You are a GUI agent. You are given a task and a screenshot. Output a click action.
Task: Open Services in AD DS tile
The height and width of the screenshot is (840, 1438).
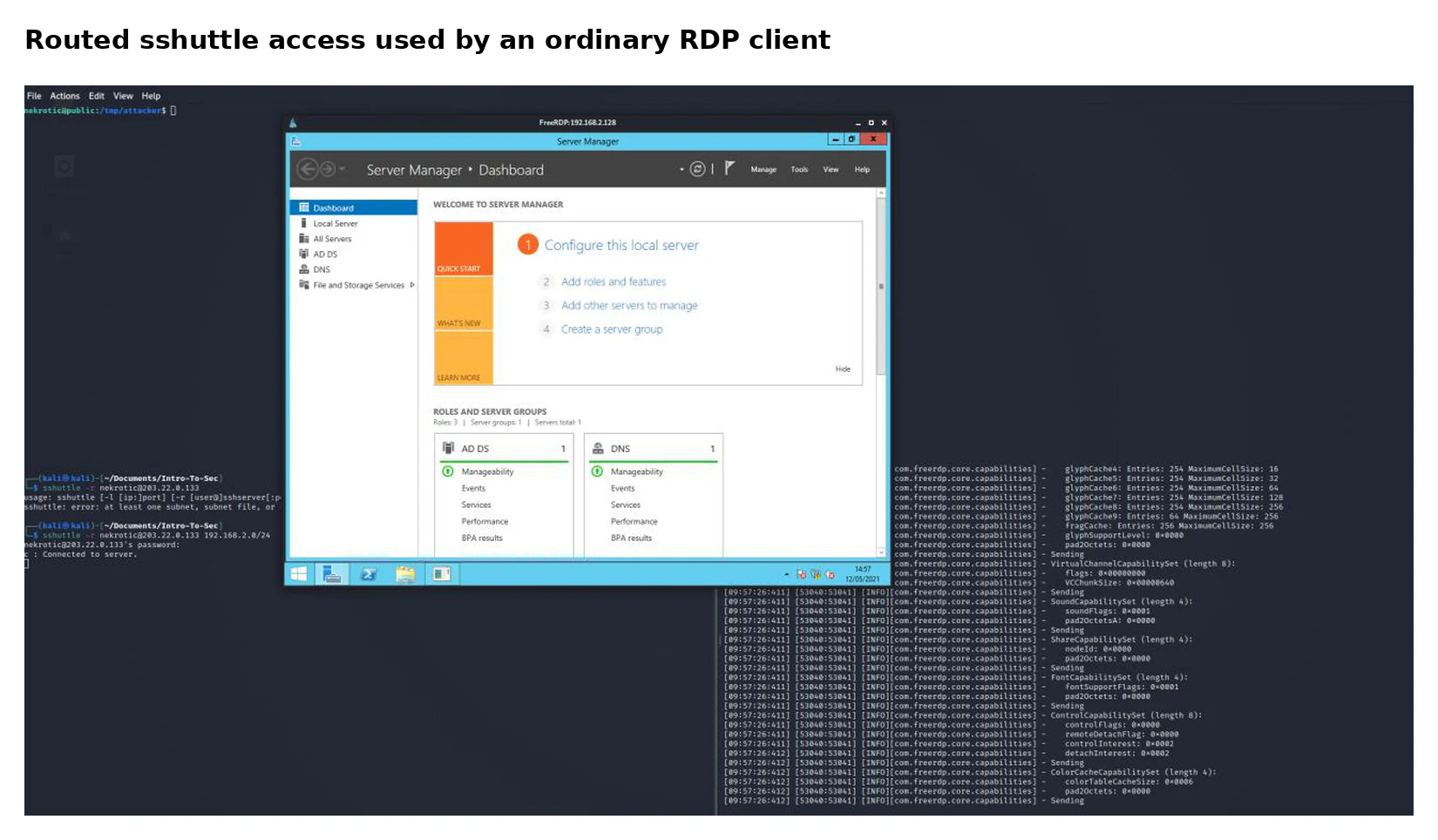476,505
